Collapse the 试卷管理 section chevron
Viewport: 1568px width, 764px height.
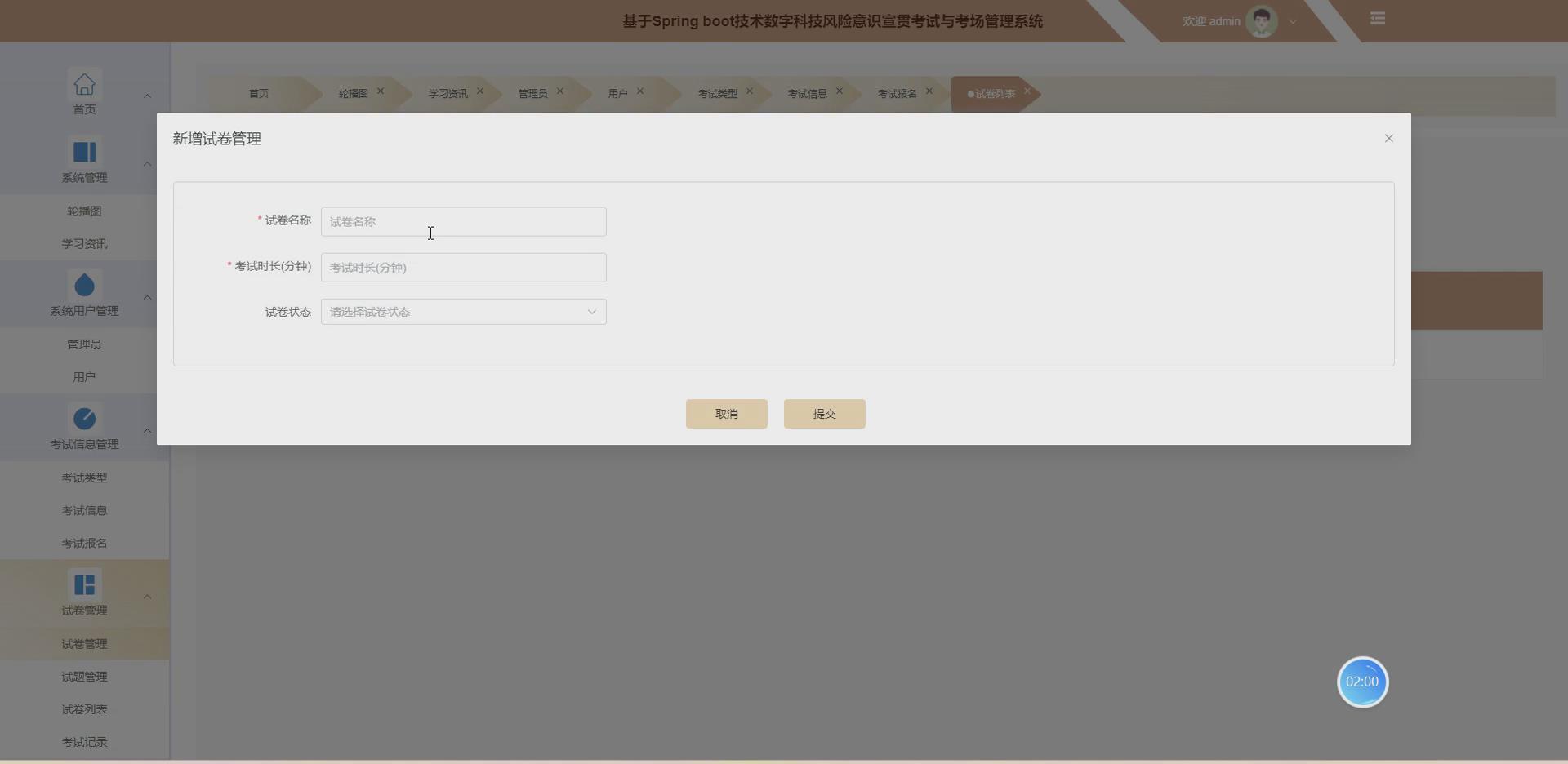(147, 596)
